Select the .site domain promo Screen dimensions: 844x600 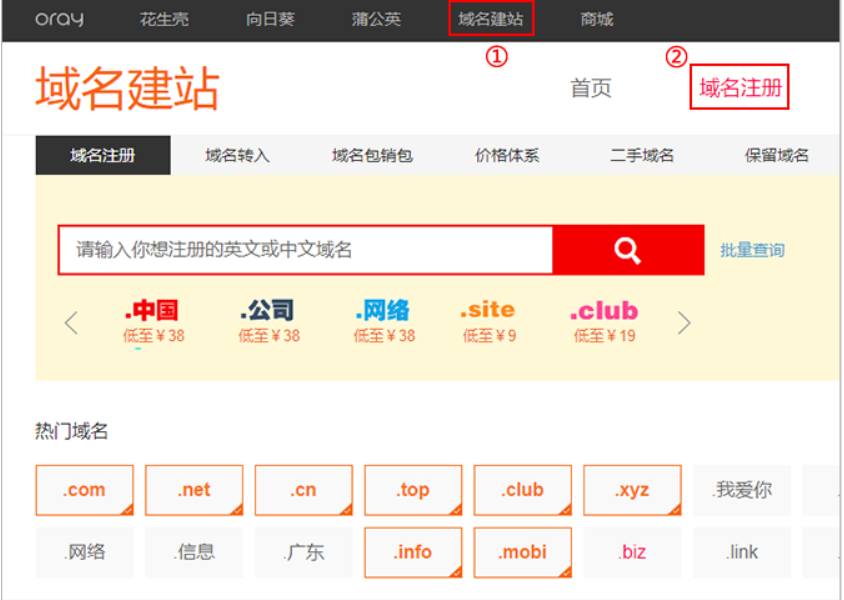[x=488, y=321]
